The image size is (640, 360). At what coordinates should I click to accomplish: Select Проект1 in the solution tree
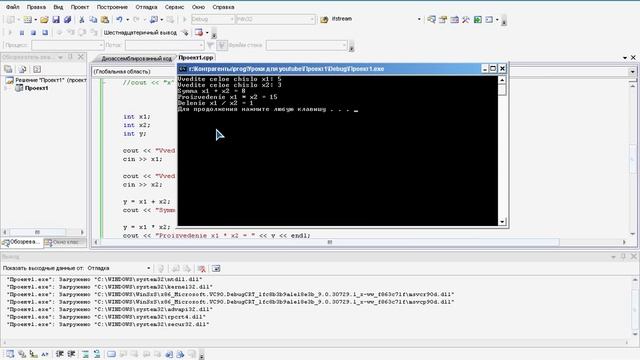click(36, 88)
